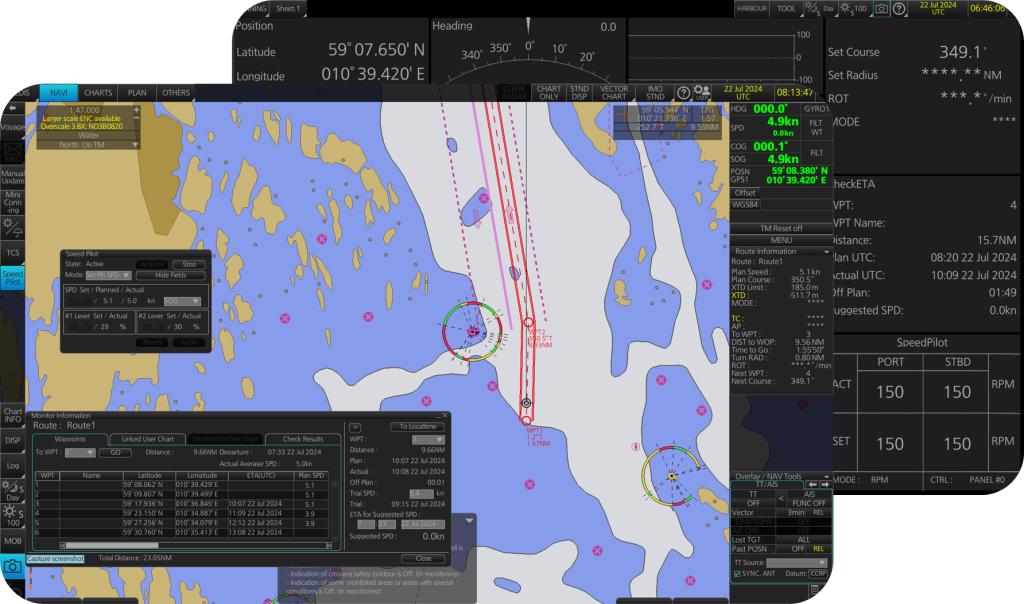This screenshot has width=1024, height=604.
Task: Click brightness 100 icon in back conning window
Action: click(854, 8)
